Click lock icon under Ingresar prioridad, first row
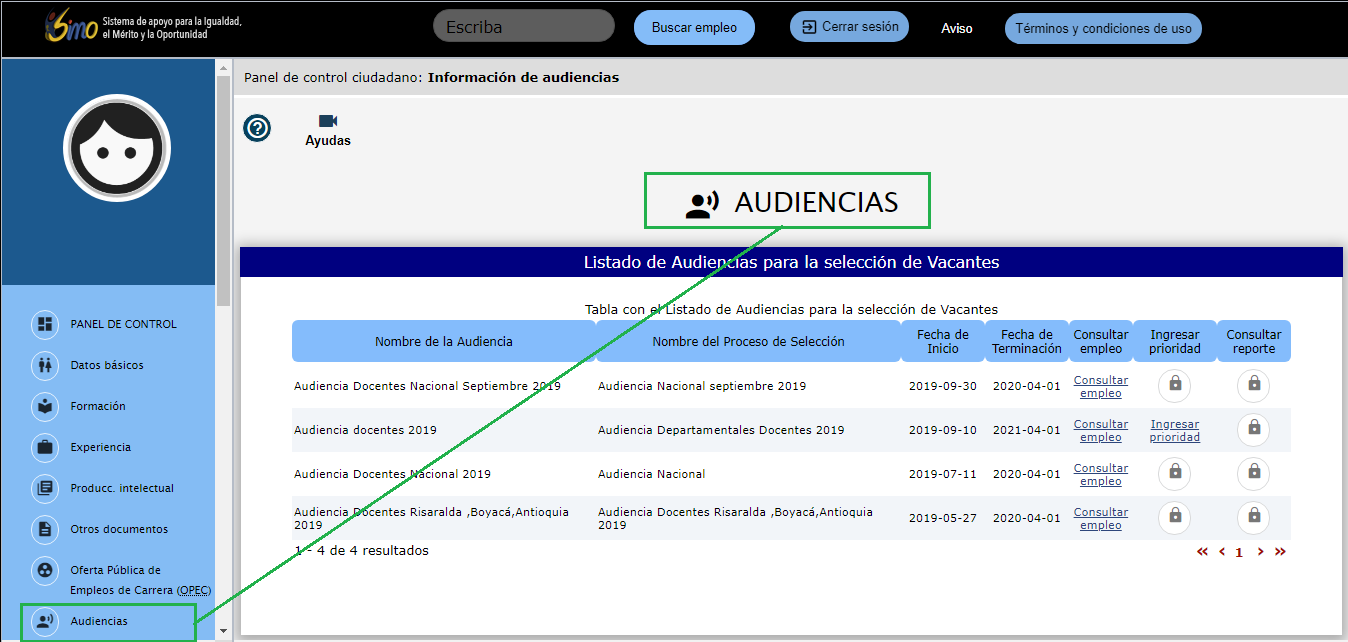The width and height of the screenshot is (1348, 642). 1175,385
